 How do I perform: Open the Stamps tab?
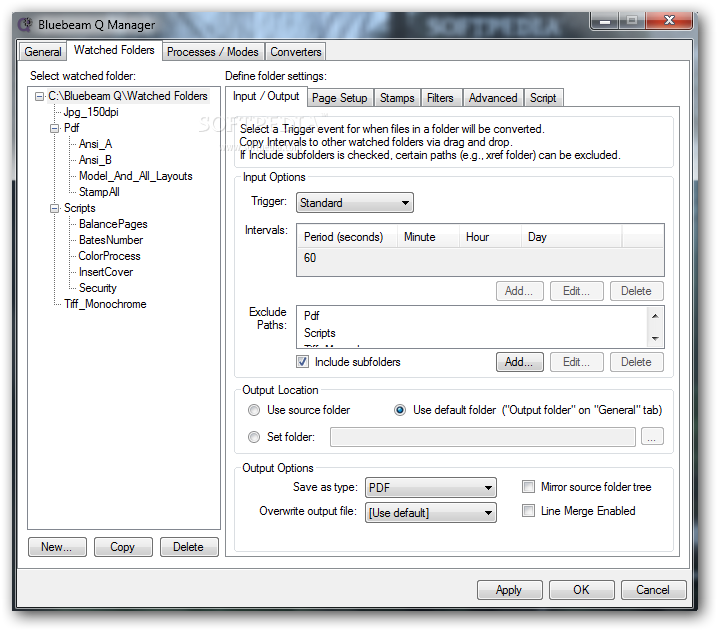[397, 98]
